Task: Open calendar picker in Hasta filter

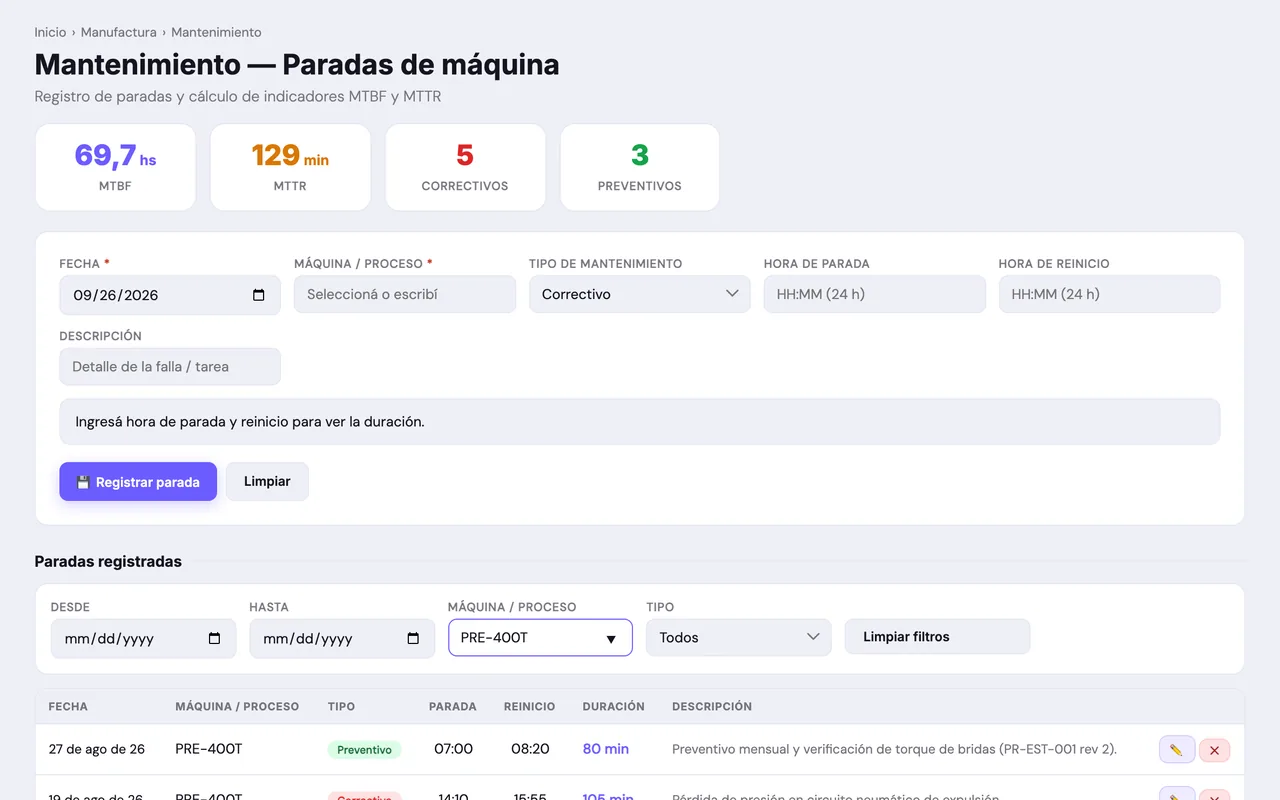Action: (x=413, y=638)
